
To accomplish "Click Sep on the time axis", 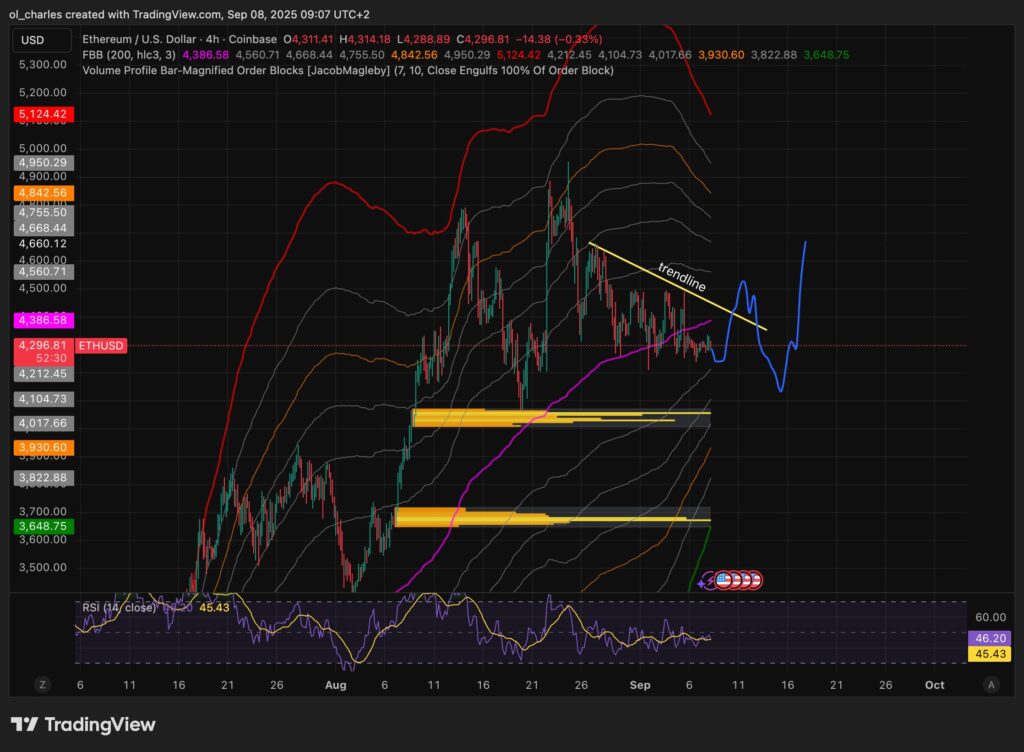I will (x=640, y=685).
